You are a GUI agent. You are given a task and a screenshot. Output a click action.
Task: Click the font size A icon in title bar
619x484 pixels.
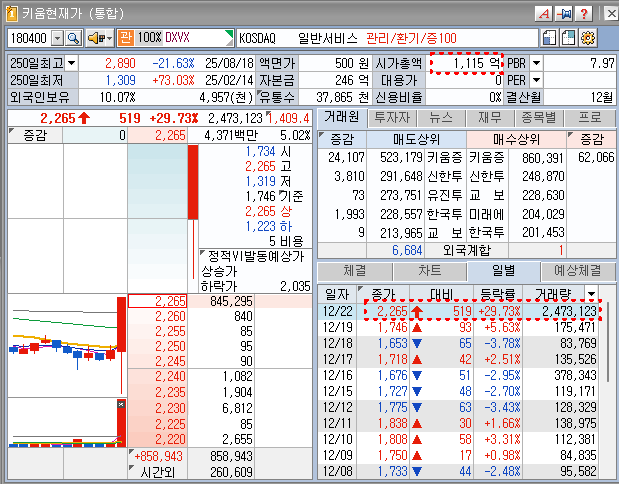[x=544, y=14]
